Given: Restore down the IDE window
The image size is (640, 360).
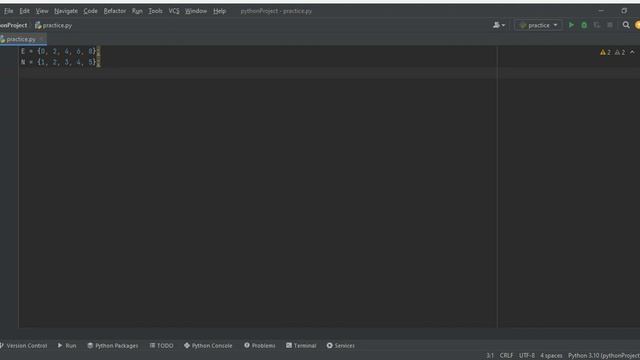Looking at the screenshot, I should tap(624, 11).
